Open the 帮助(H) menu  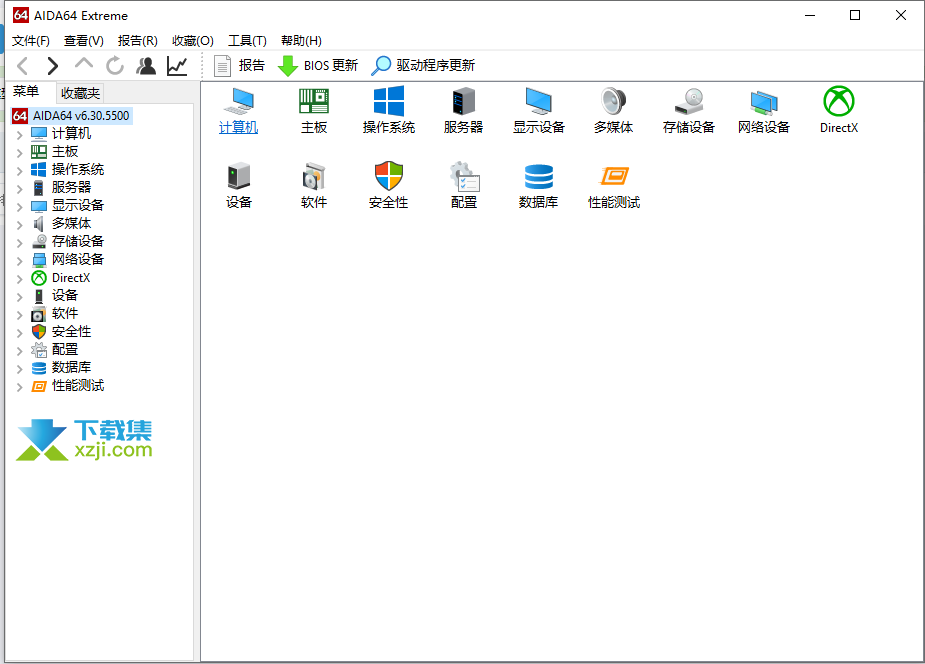click(x=301, y=41)
